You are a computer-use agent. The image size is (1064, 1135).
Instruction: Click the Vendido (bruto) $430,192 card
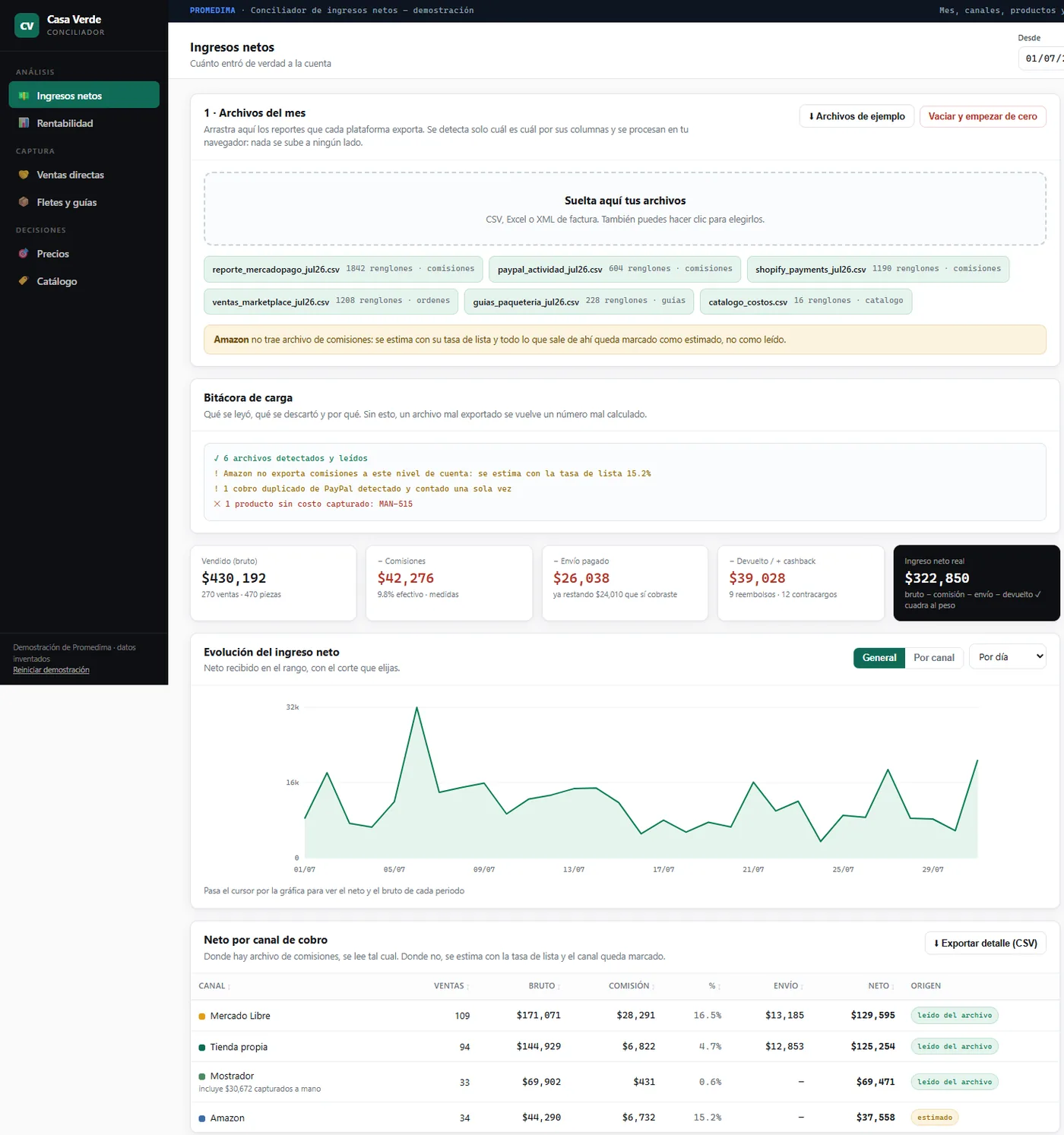point(273,583)
